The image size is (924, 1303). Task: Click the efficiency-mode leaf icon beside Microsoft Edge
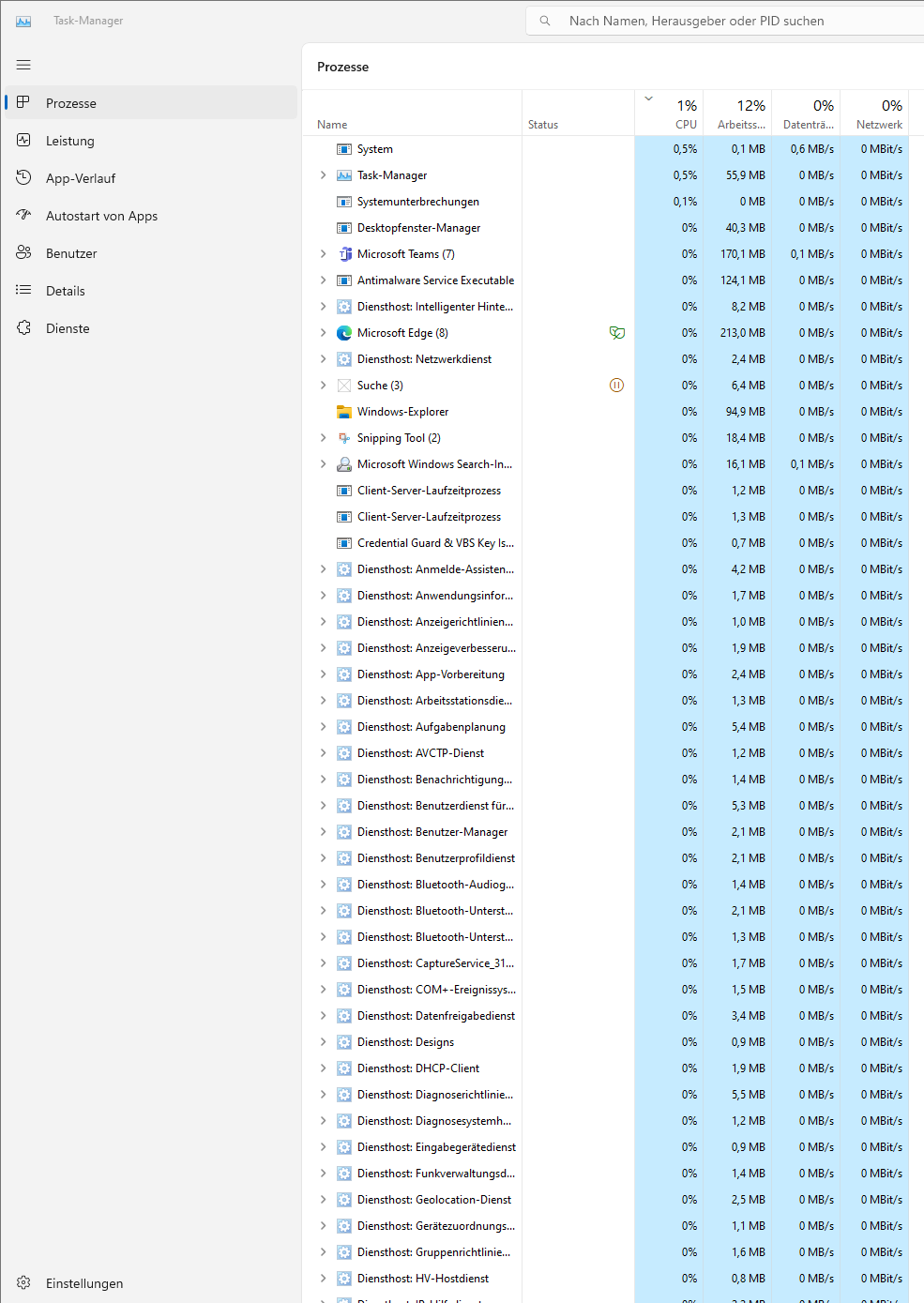click(616, 332)
